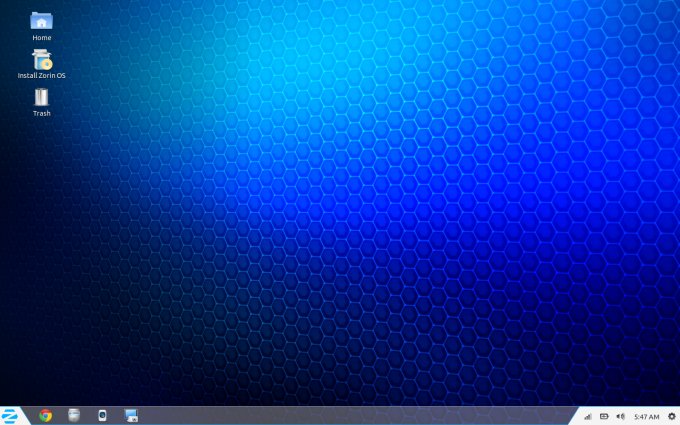Open the system settings gear menu
This screenshot has width=680, height=425.
click(672, 416)
